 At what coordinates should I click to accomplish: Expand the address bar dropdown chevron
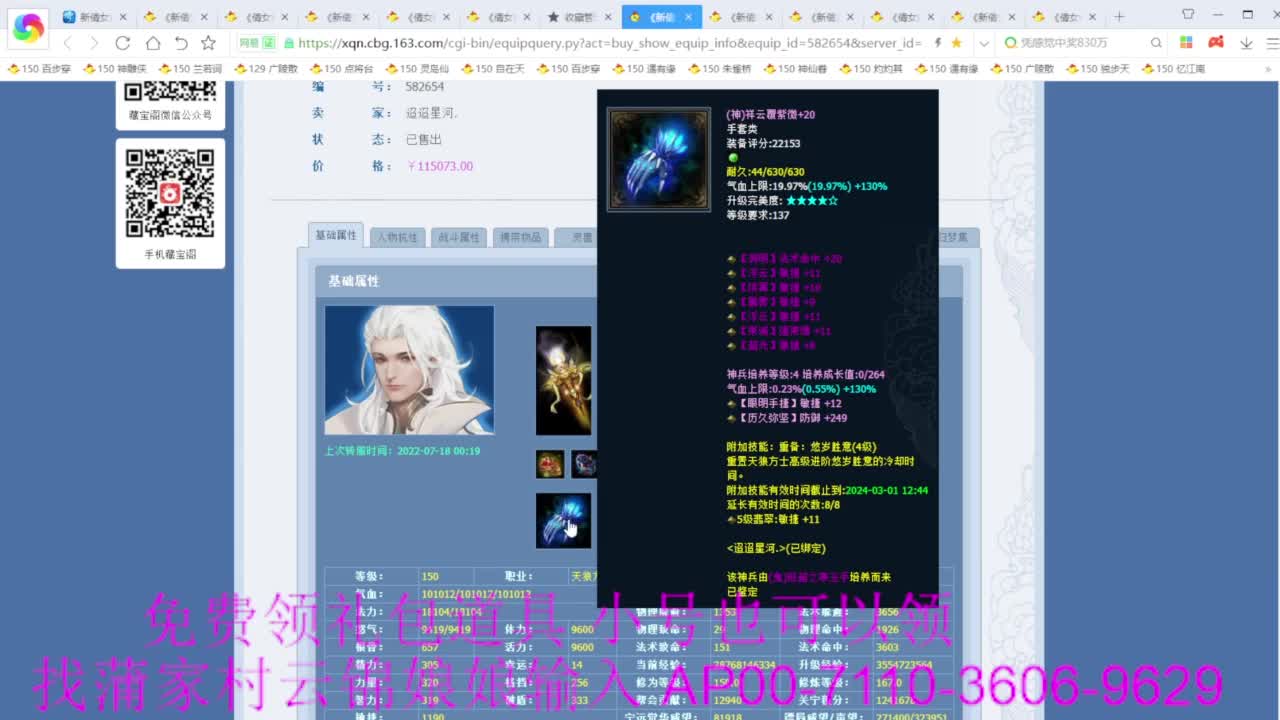click(984, 43)
